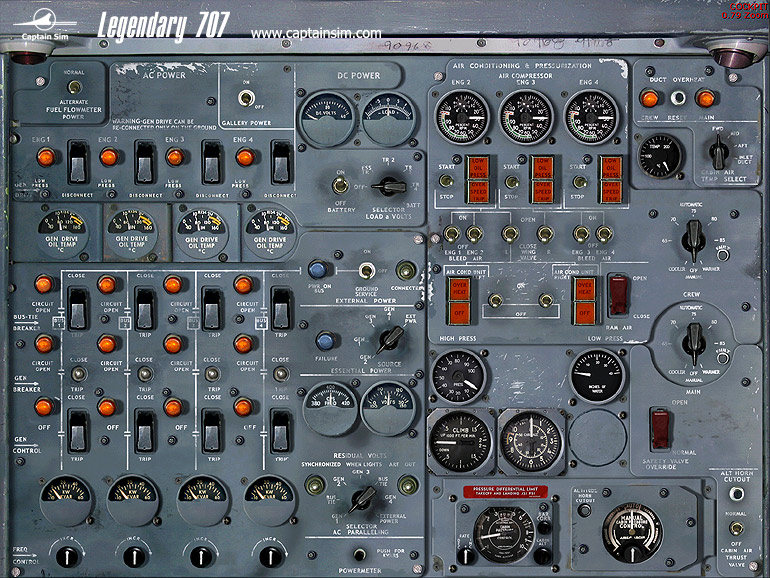Viewport: 770px width, 578px height.
Task: Flip the Bus 1 bus-tie breaker switch
Action: pos(78,310)
